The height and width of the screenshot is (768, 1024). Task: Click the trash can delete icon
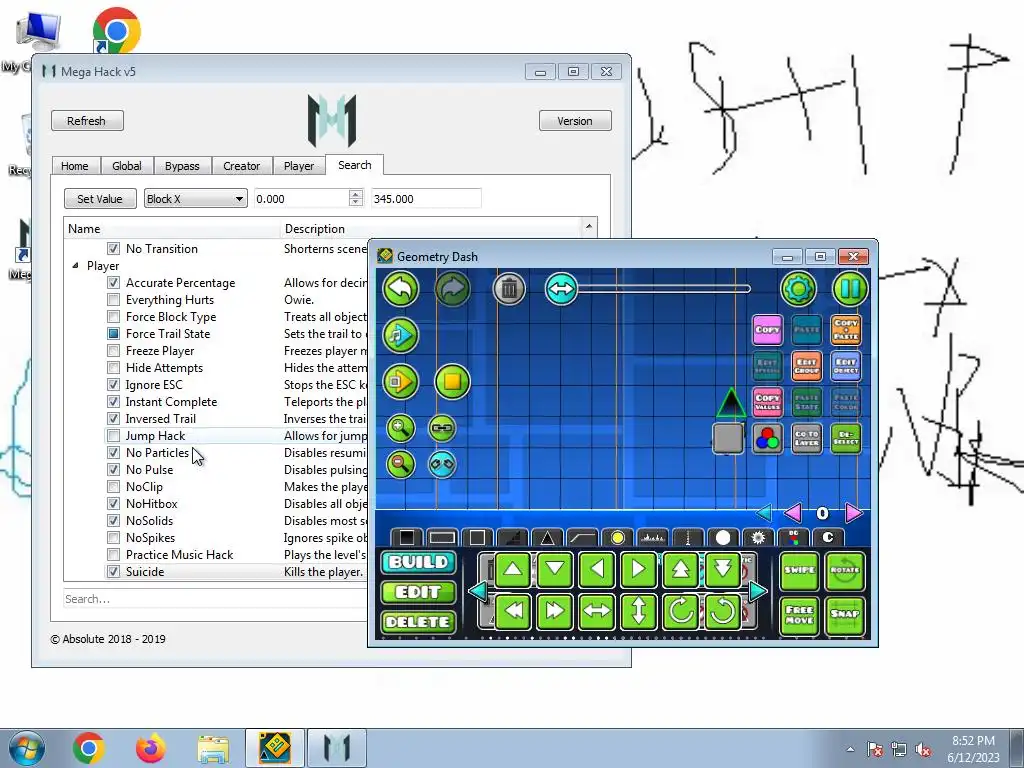tap(509, 288)
